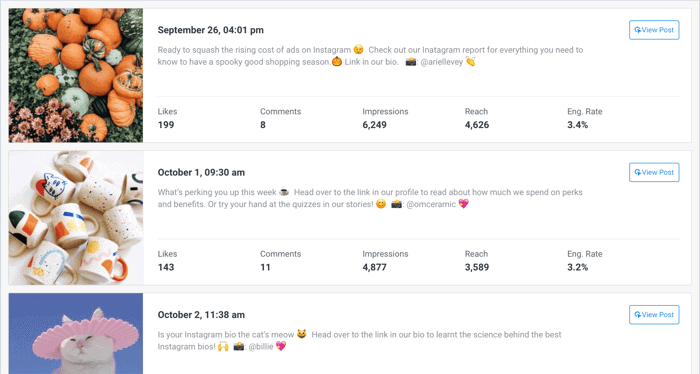Viewport: 700px width, 374px height.
Task: Select the October 1, 09:30 am heading
Action: (201, 172)
